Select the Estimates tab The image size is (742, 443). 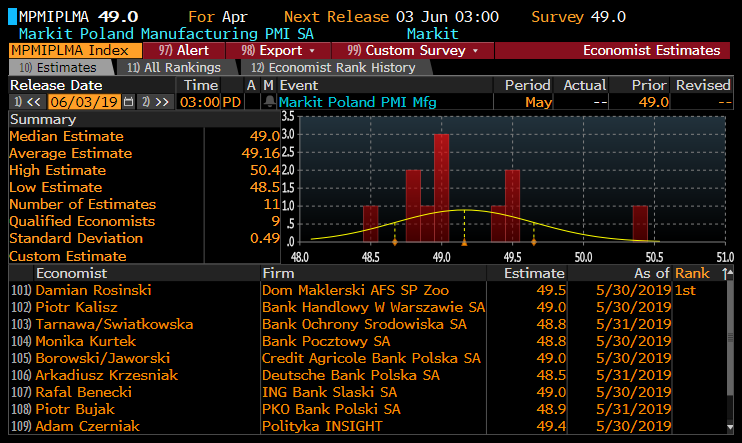[61, 68]
